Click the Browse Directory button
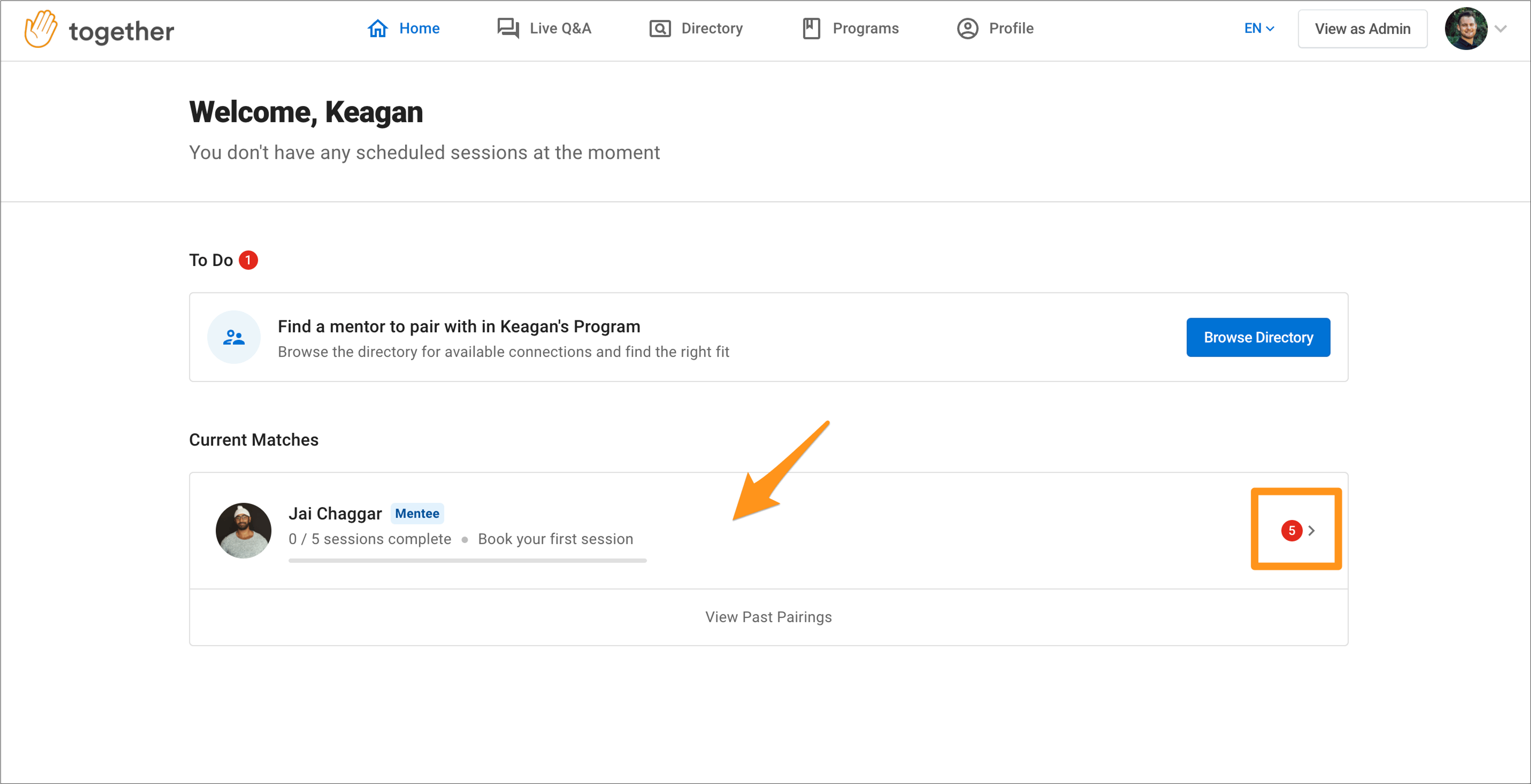 [x=1258, y=338]
